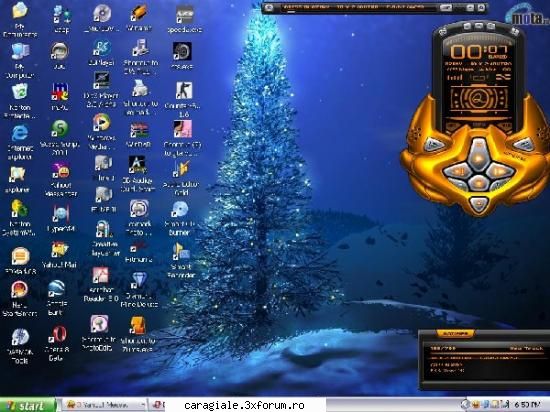Select the orange Z desktop shortcut
Image resolution: width=550 pixels, height=412 pixels.
pyautogui.click(x=138, y=326)
